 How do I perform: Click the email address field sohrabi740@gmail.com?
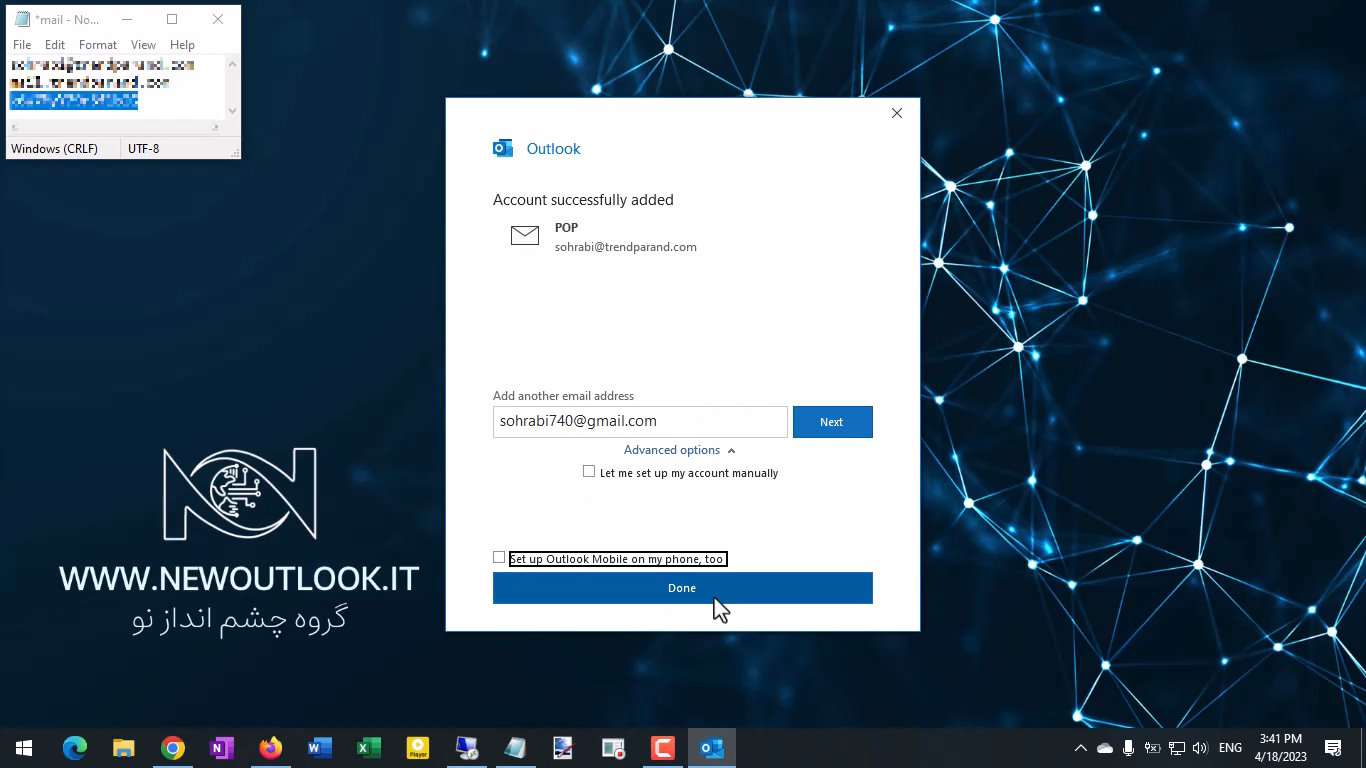(x=640, y=422)
